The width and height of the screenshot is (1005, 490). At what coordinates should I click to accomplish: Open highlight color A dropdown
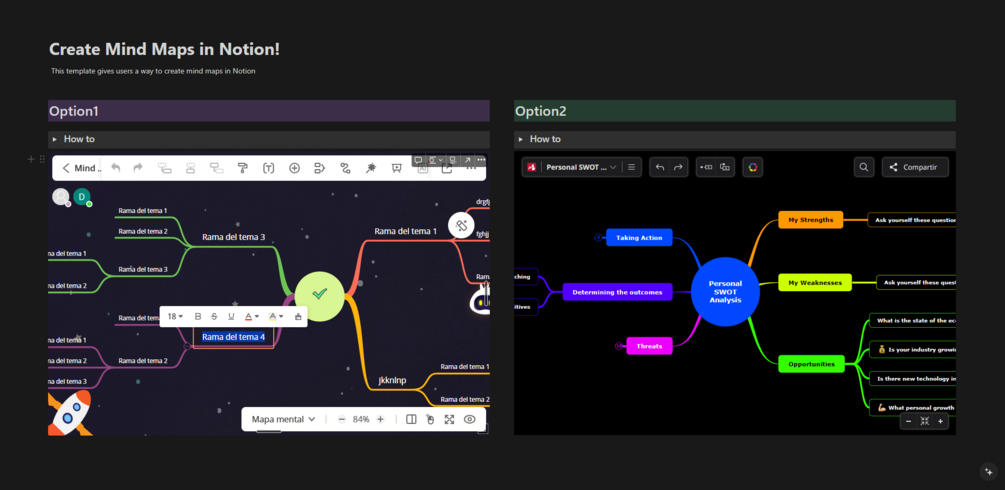point(276,316)
